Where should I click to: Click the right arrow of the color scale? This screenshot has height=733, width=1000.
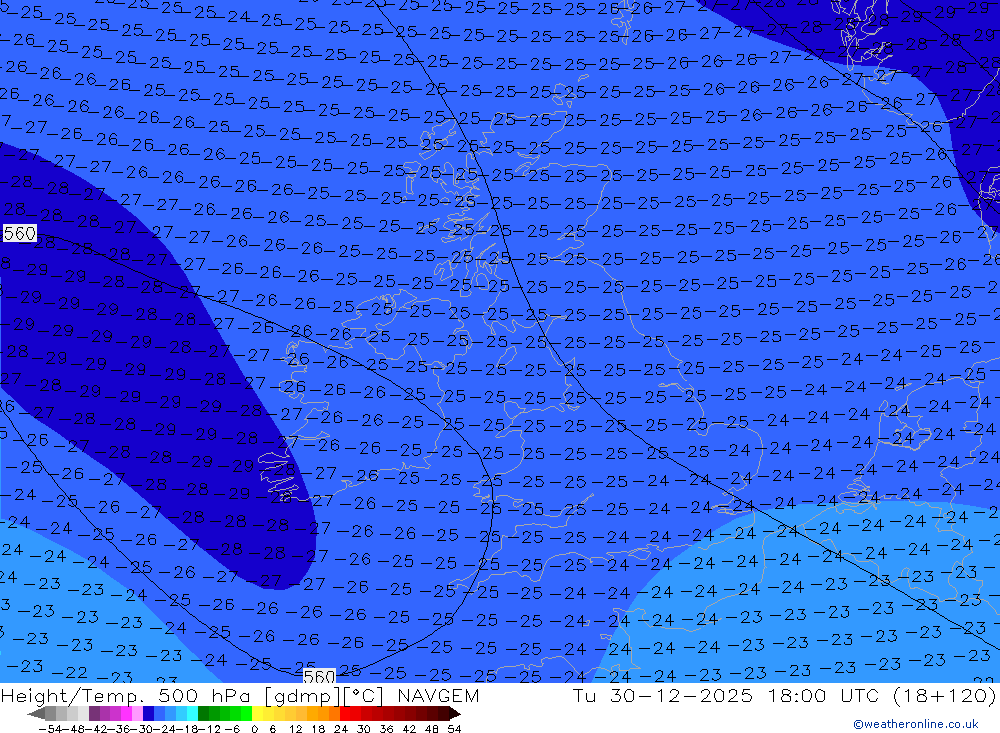pyautogui.click(x=454, y=714)
